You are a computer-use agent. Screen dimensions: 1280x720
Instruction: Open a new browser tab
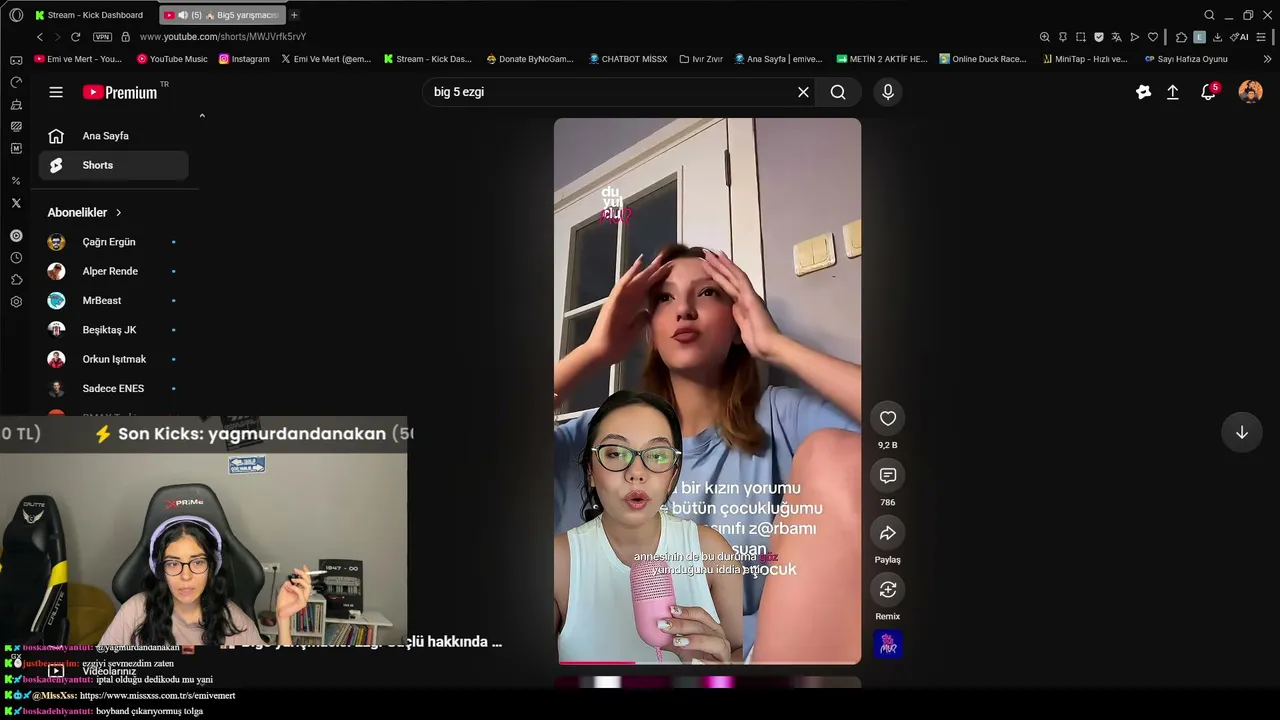coord(294,15)
